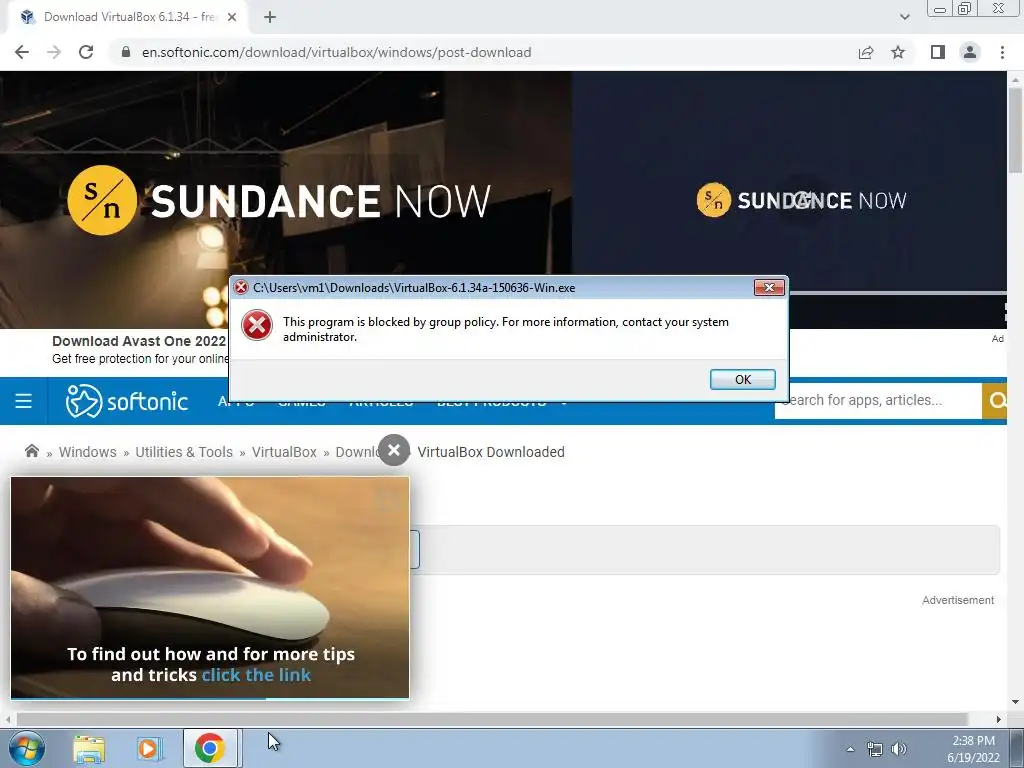Open Windows breadcrumb link
The image size is (1024, 768).
point(88,452)
